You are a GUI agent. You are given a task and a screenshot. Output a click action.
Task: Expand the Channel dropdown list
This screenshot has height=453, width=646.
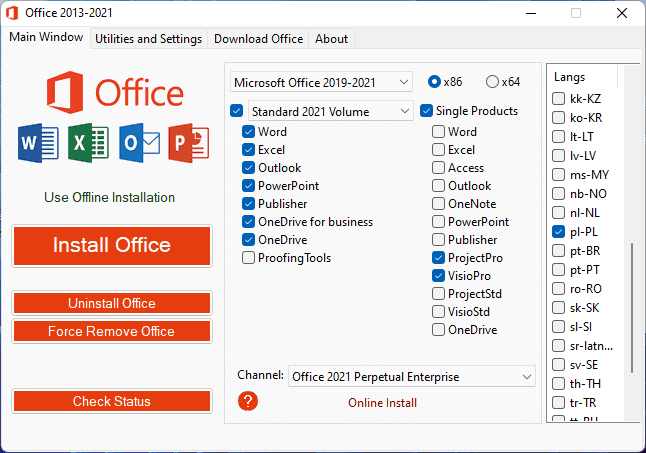point(412,376)
